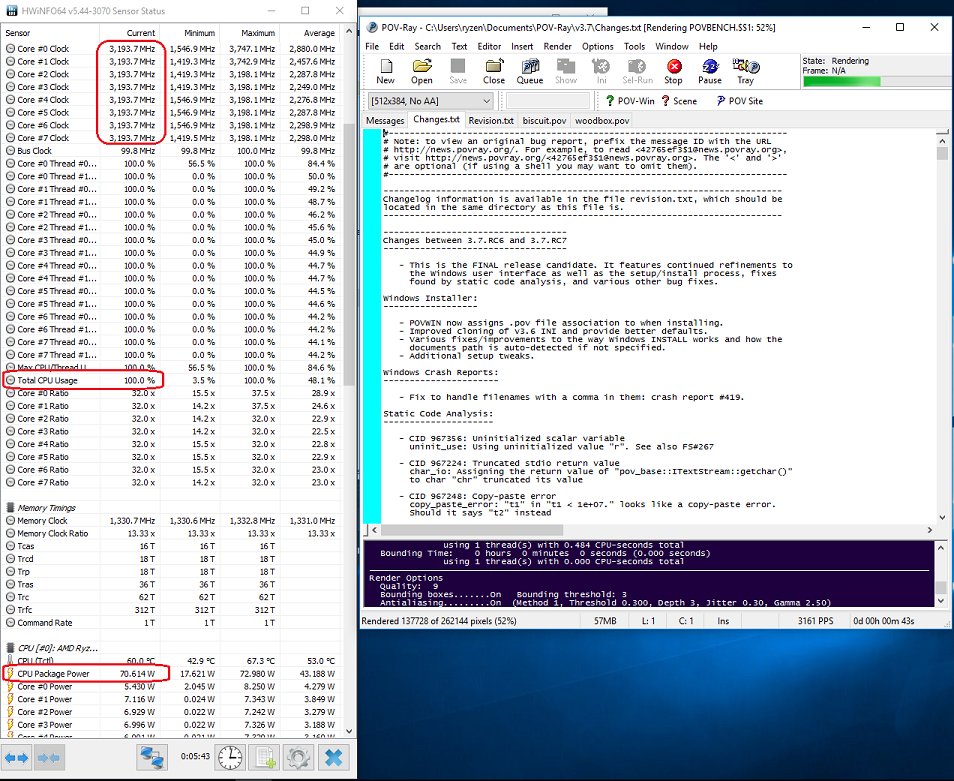Send POV-Ray to Tray icon
The height and width of the screenshot is (781, 954).
745,71
